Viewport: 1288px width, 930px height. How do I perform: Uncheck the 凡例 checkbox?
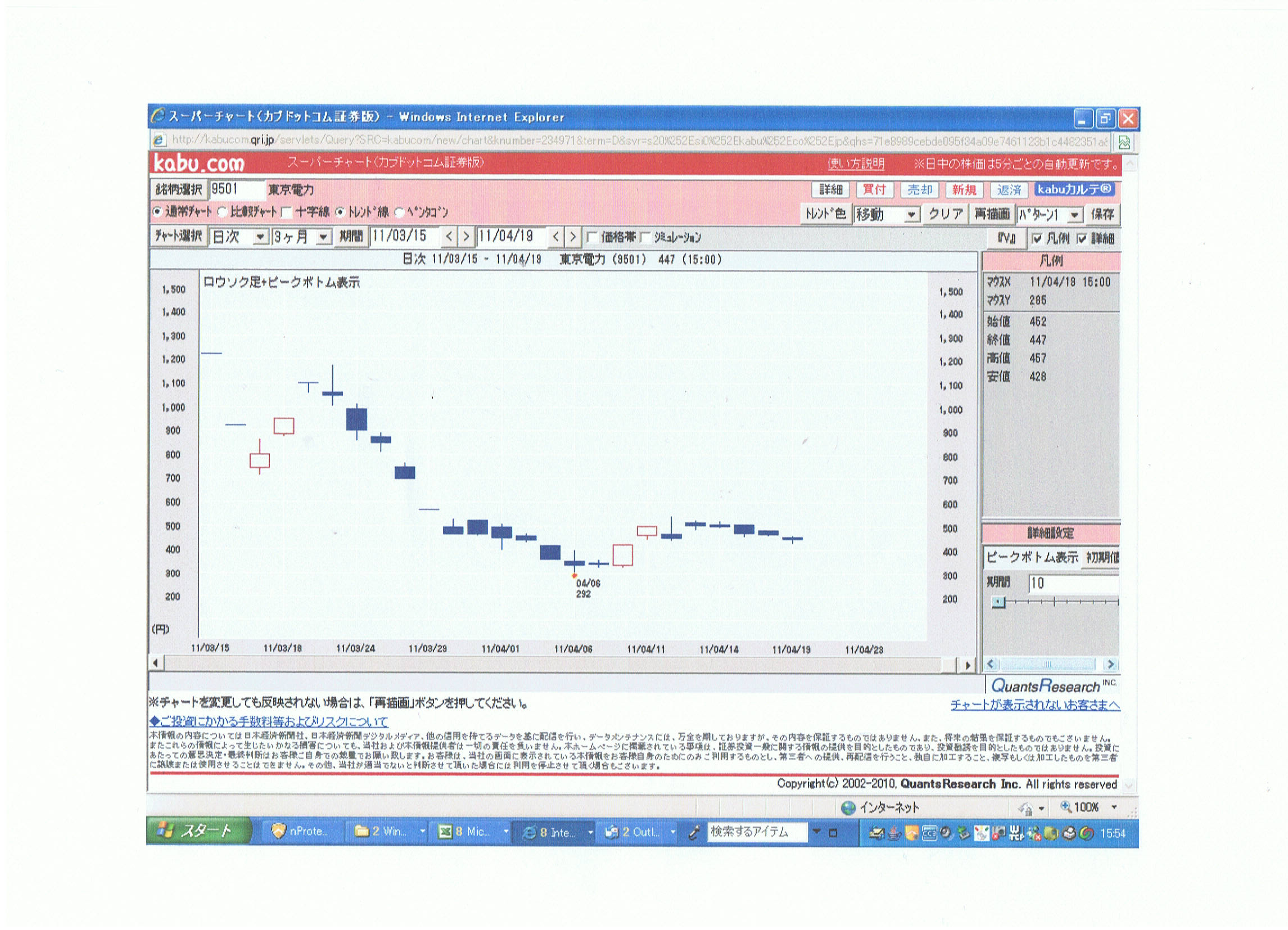tap(1037, 238)
